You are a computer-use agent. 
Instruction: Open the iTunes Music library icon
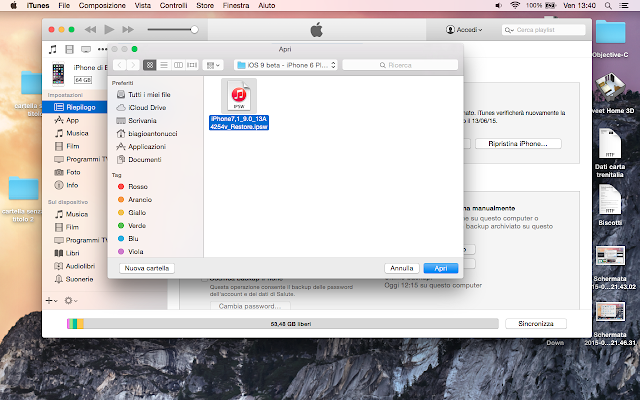click(x=53, y=49)
